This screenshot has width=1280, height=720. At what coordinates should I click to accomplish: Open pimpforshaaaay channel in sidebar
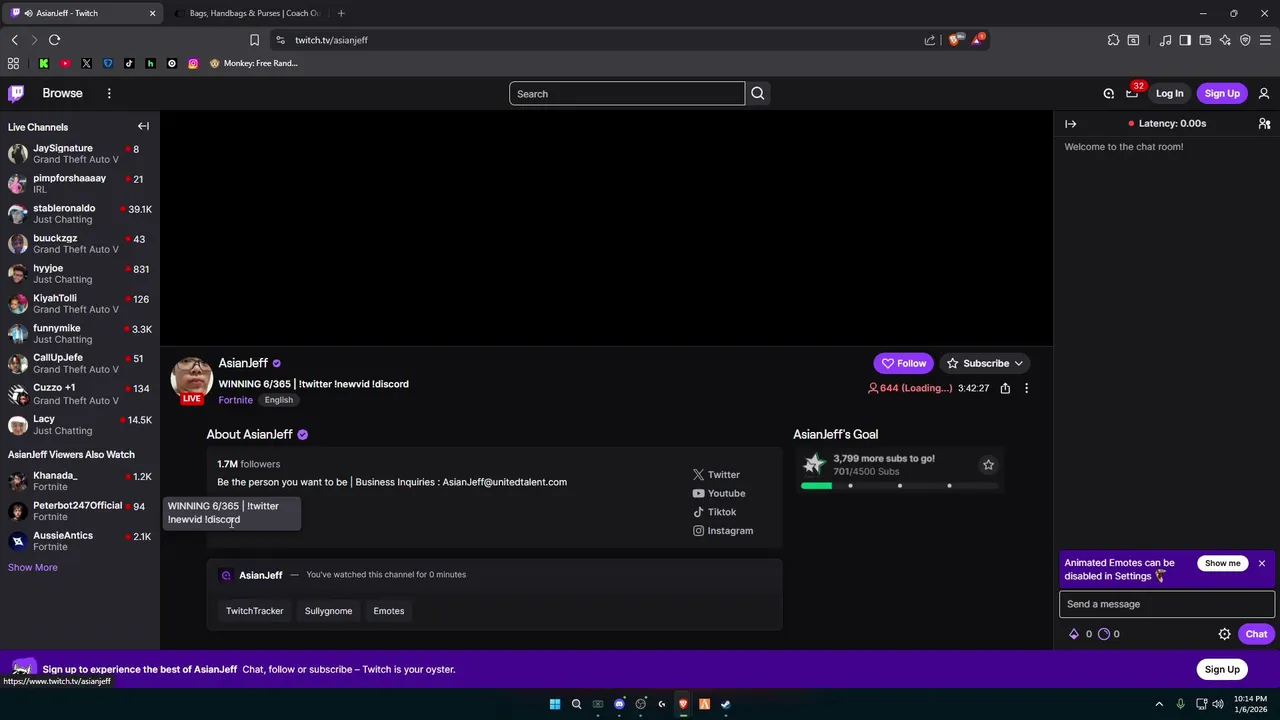coord(80,184)
